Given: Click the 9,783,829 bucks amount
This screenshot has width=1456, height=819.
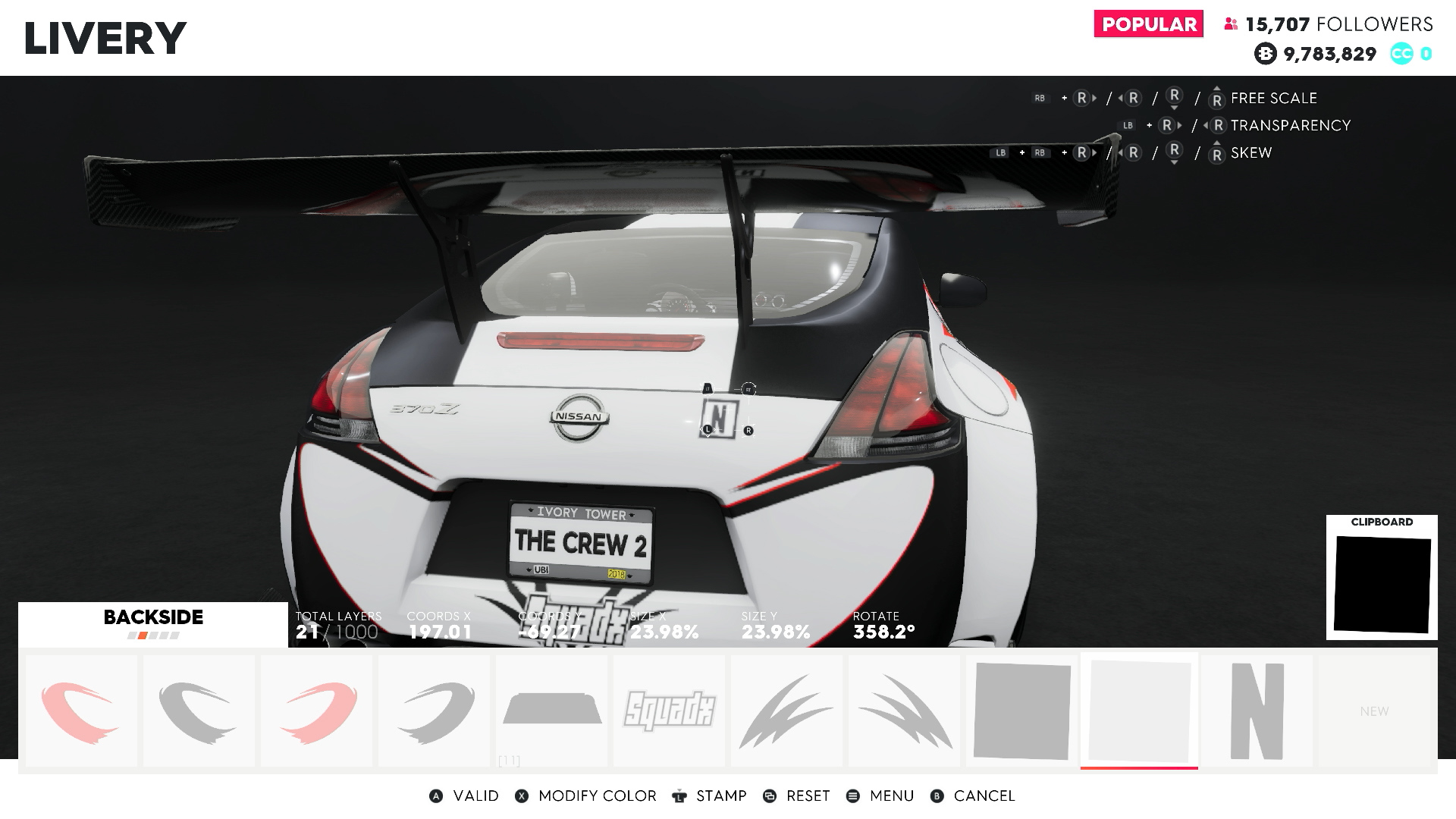Looking at the screenshot, I should 1330,54.
